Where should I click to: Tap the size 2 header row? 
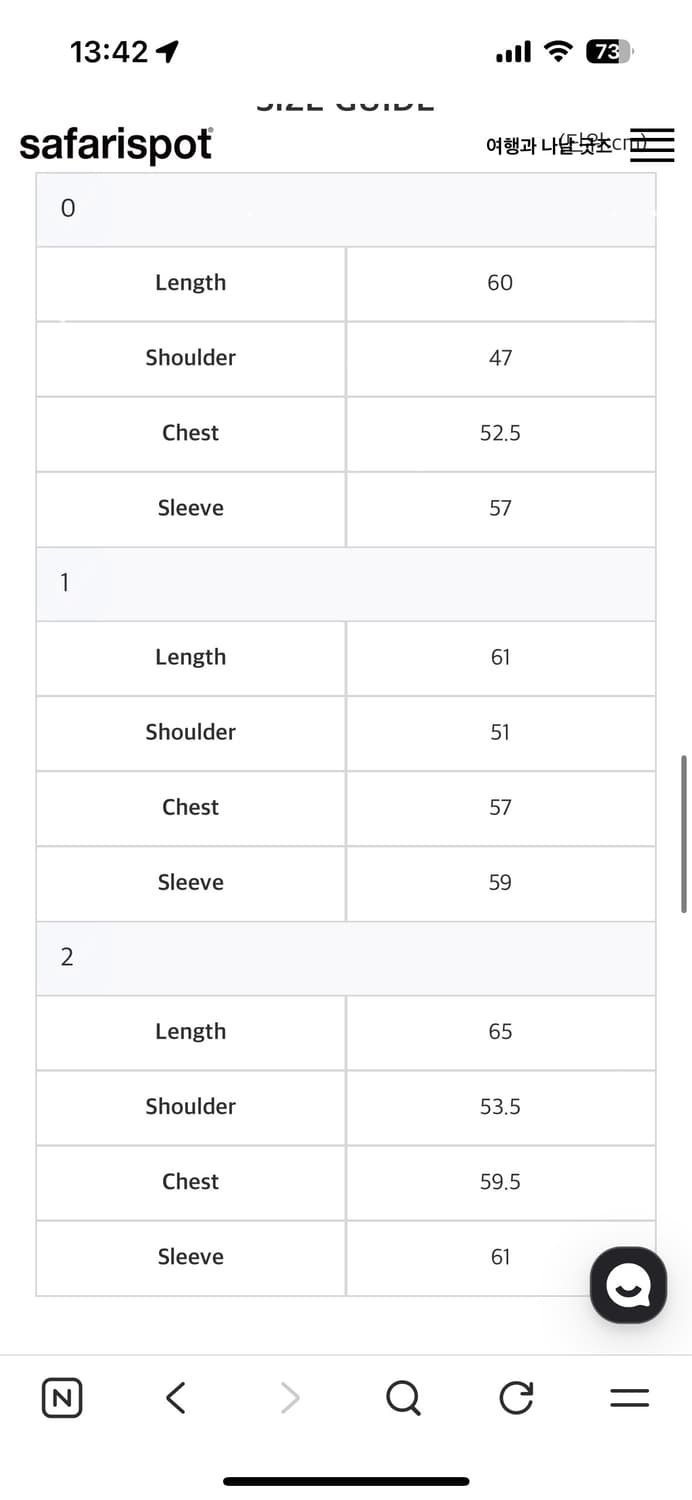click(x=346, y=957)
